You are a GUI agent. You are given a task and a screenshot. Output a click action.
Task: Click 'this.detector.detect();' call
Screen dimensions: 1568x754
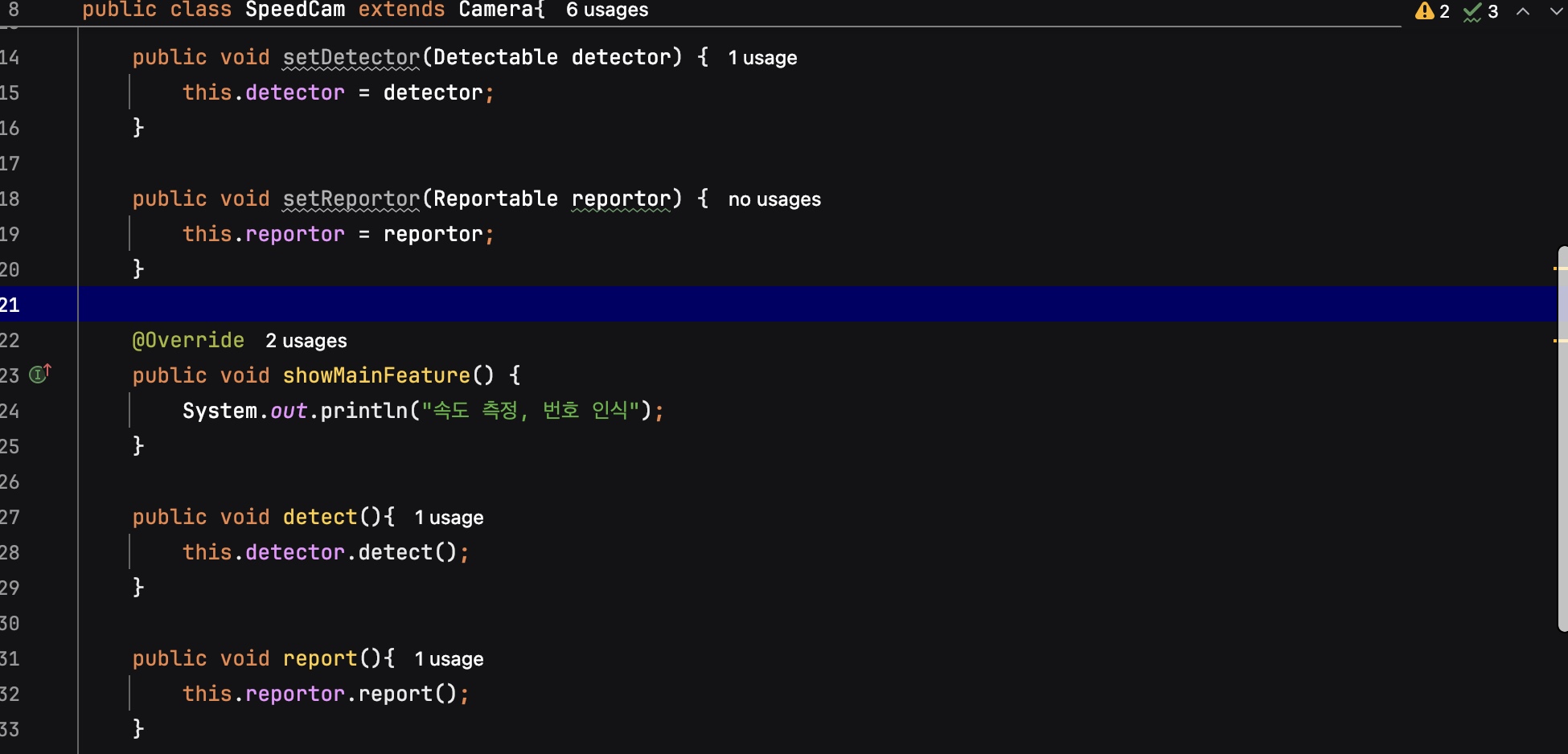pyautogui.click(x=326, y=552)
